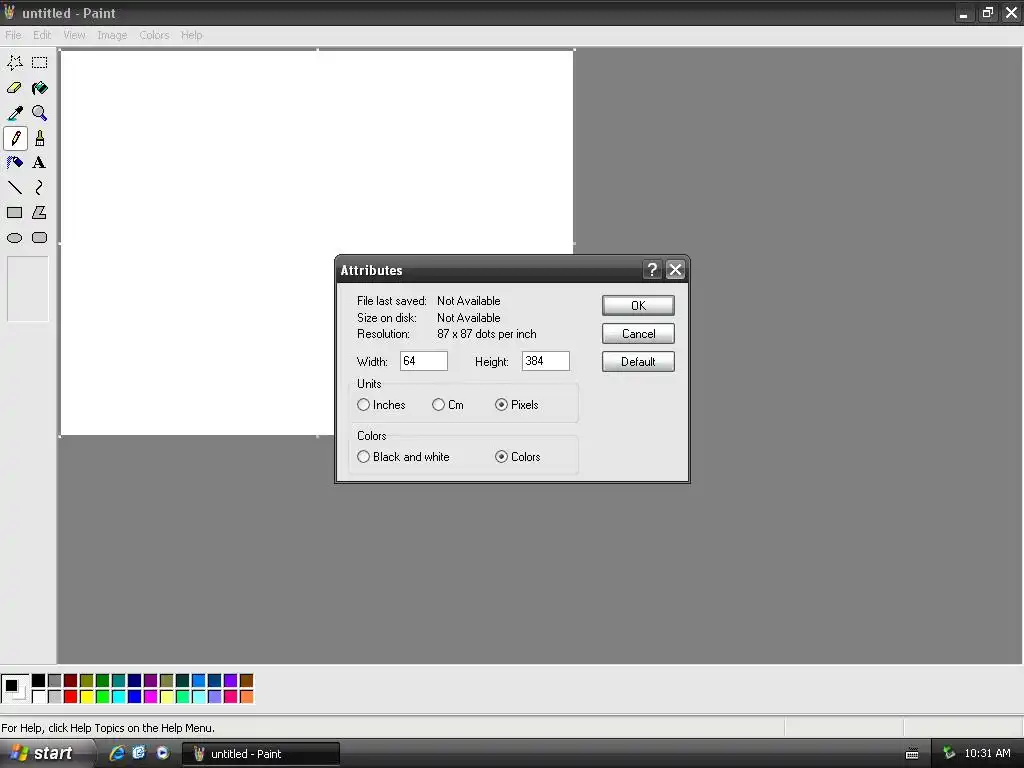Pick the bright green swatch
The width and height of the screenshot is (1024, 768).
(103, 697)
